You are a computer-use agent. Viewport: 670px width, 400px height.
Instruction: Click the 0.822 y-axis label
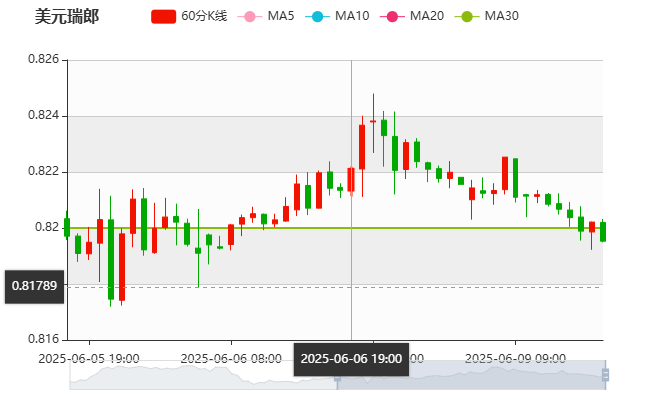(x=44, y=172)
